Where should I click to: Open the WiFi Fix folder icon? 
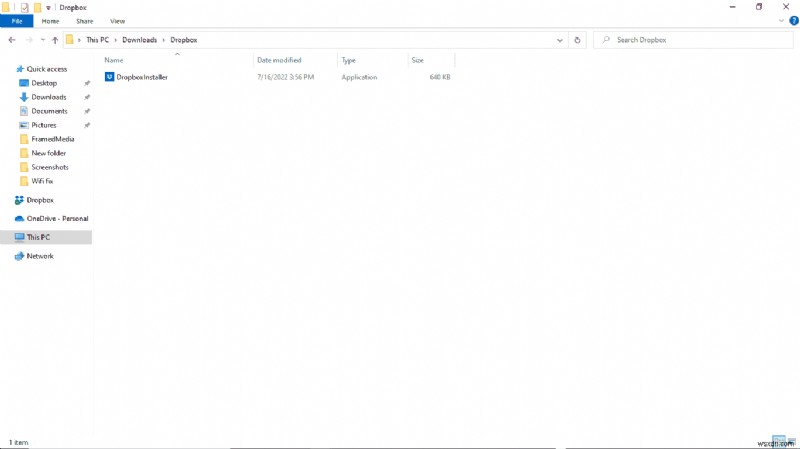point(23,181)
